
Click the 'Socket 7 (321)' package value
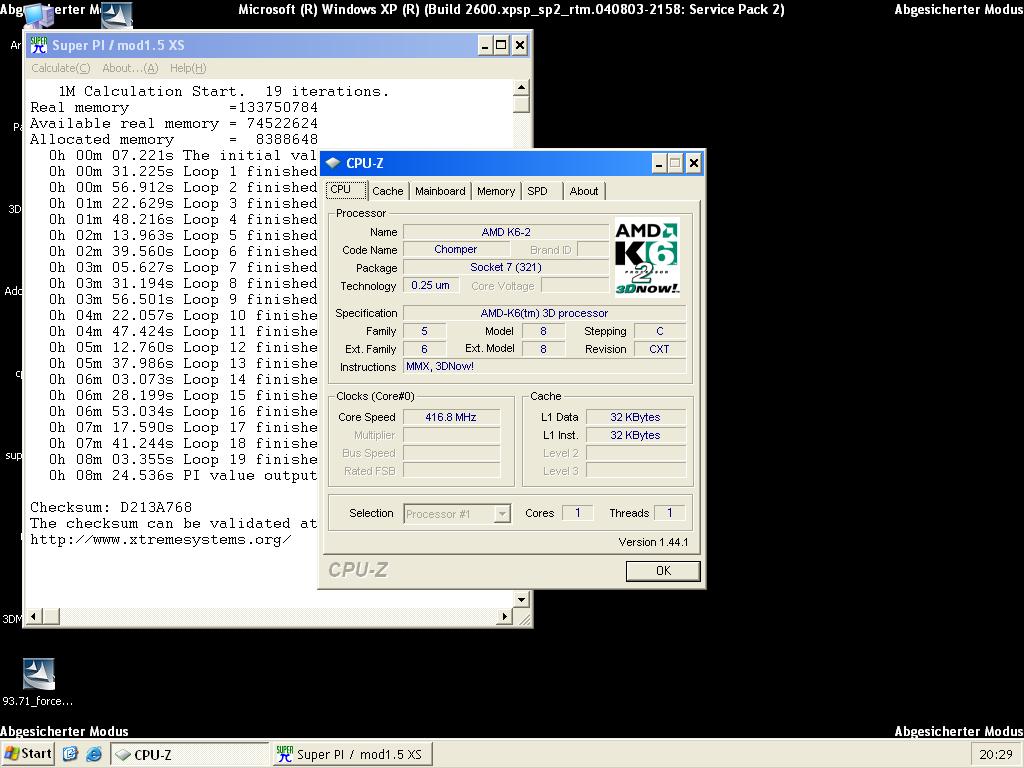(506, 267)
